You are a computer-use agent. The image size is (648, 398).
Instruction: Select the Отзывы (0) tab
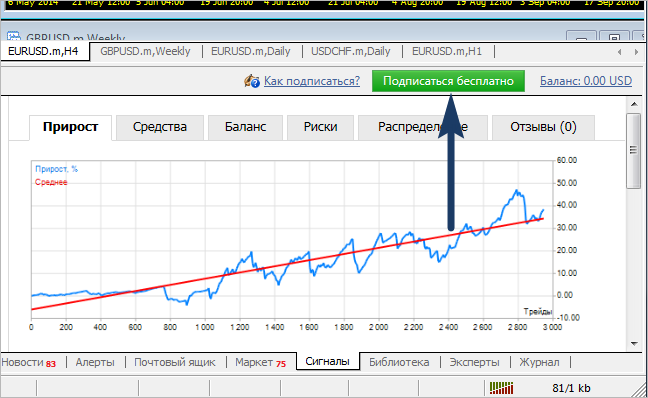coord(543,127)
